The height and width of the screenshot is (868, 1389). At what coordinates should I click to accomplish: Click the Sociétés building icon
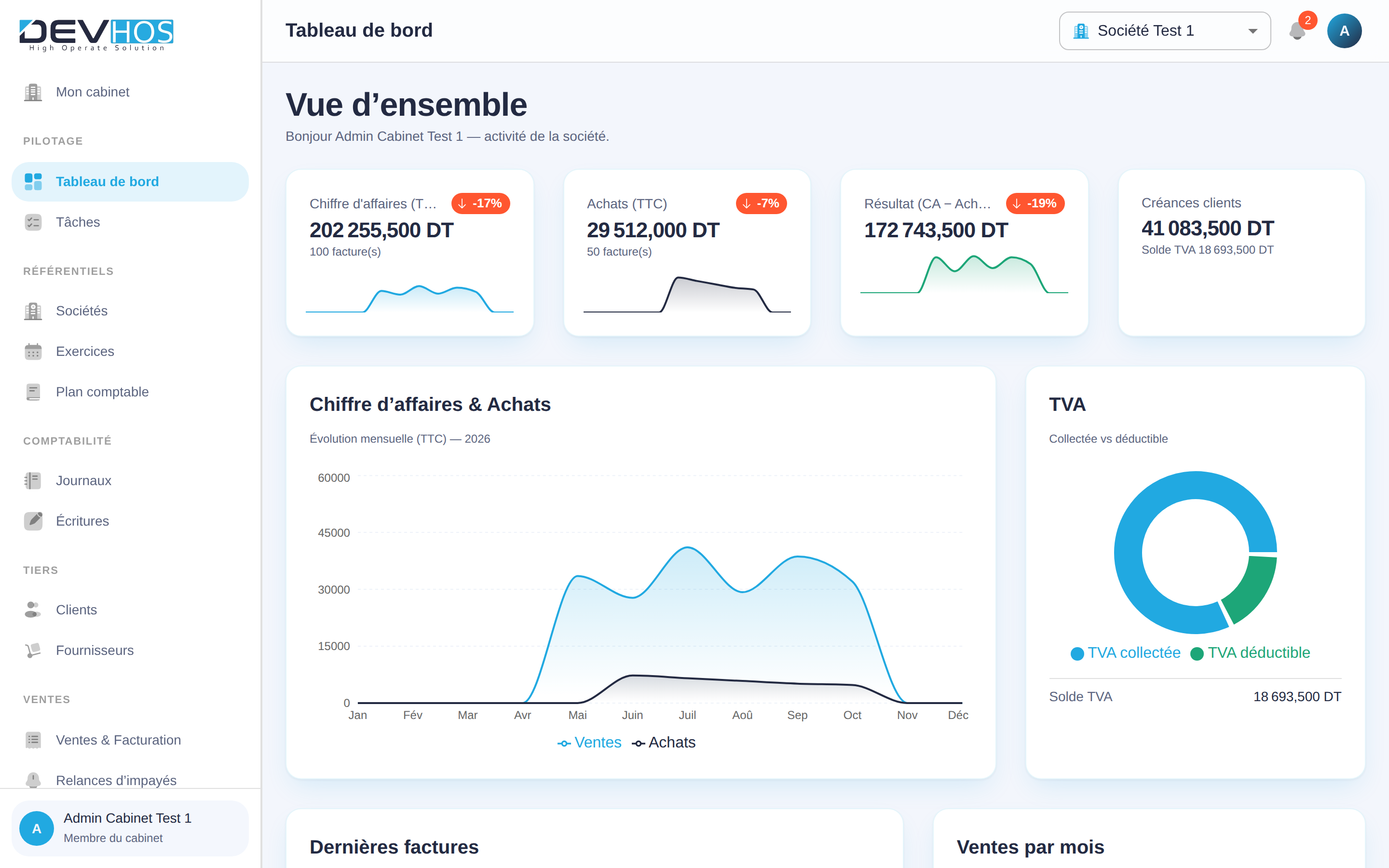(x=33, y=311)
